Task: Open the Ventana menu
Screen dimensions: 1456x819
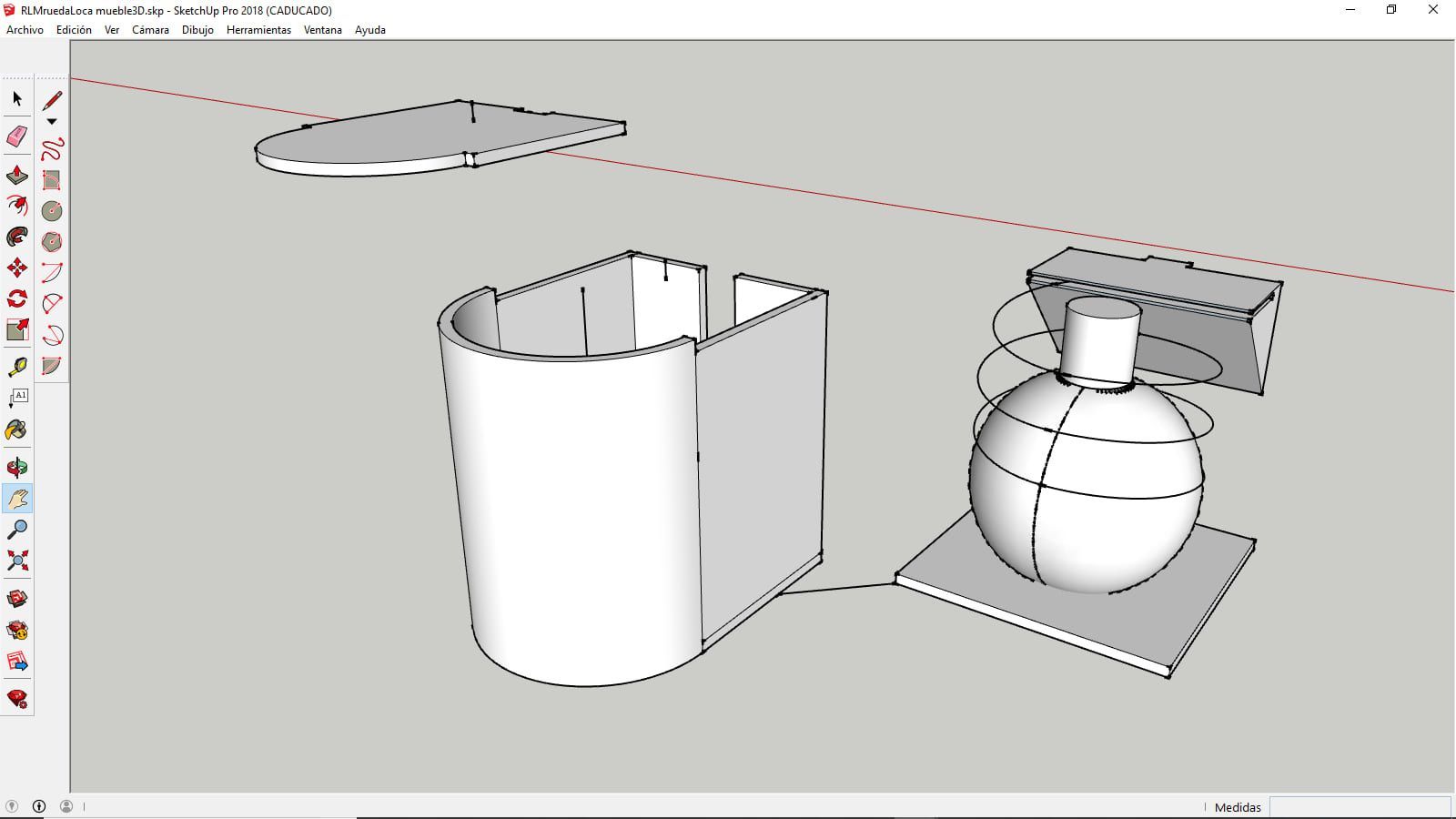Action: (x=322, y=30)
